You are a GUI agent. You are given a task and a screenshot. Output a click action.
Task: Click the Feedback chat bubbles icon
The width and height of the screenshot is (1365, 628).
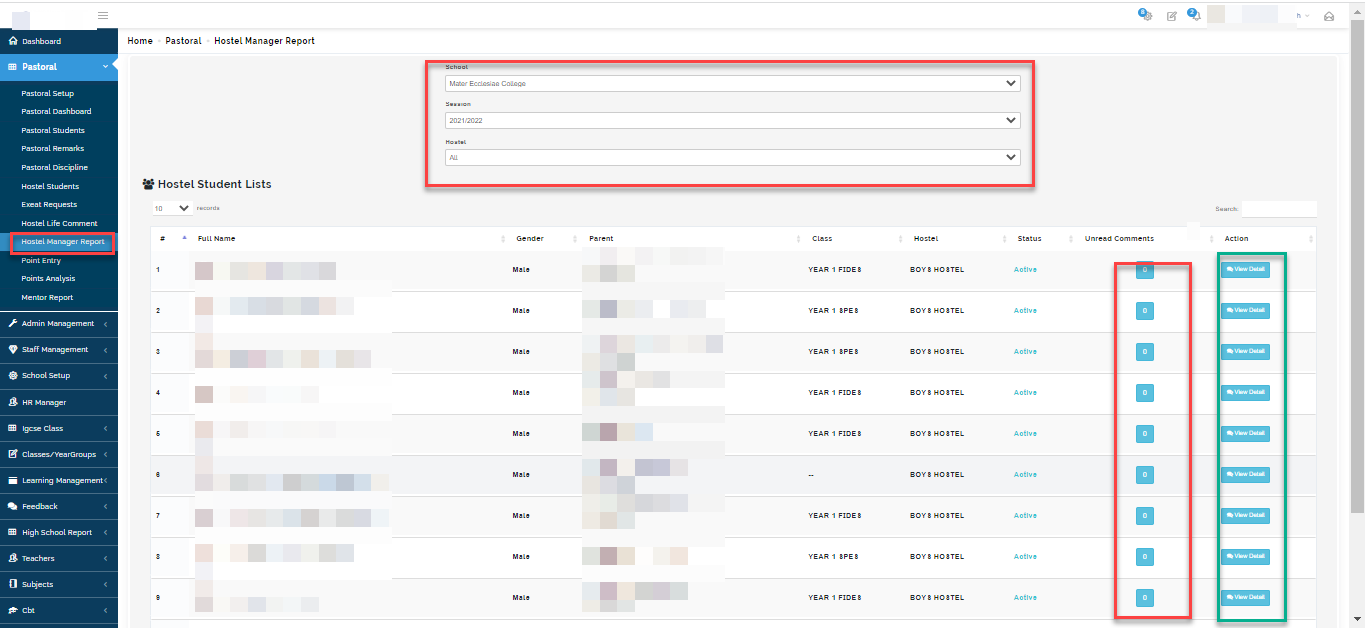[x=13, y=506]
